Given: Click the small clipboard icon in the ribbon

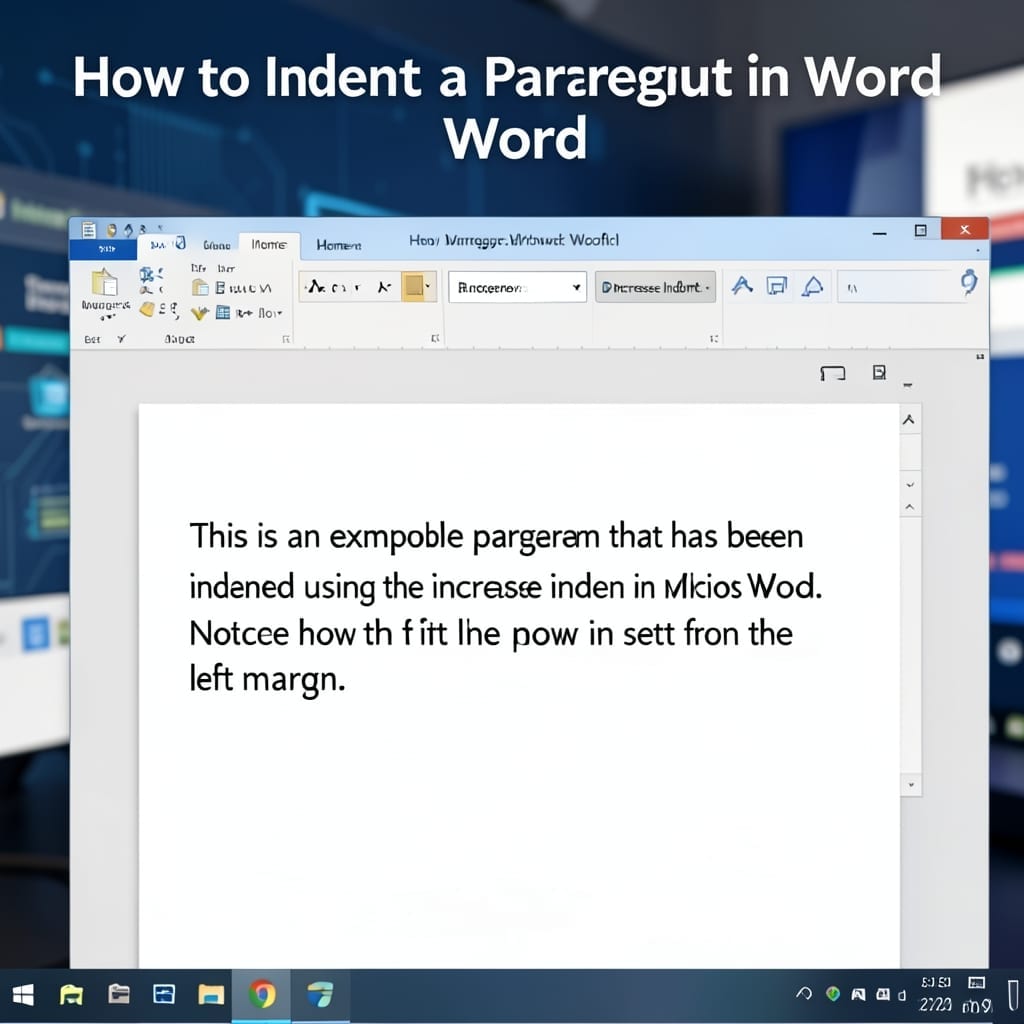Looking at the screenshot, I should 200,287.
